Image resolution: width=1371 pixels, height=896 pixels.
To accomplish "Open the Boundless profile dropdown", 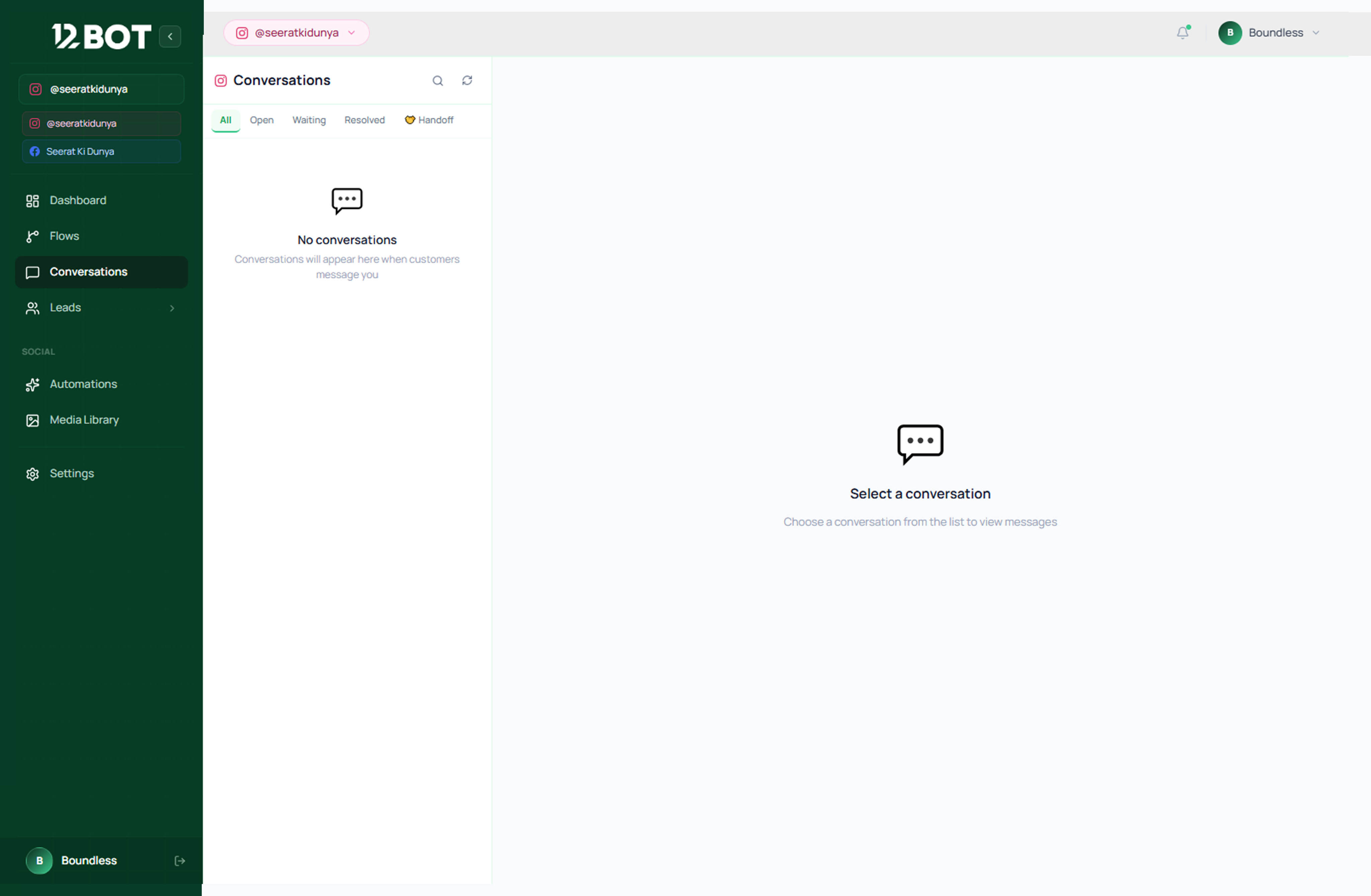I will 1269,33.
